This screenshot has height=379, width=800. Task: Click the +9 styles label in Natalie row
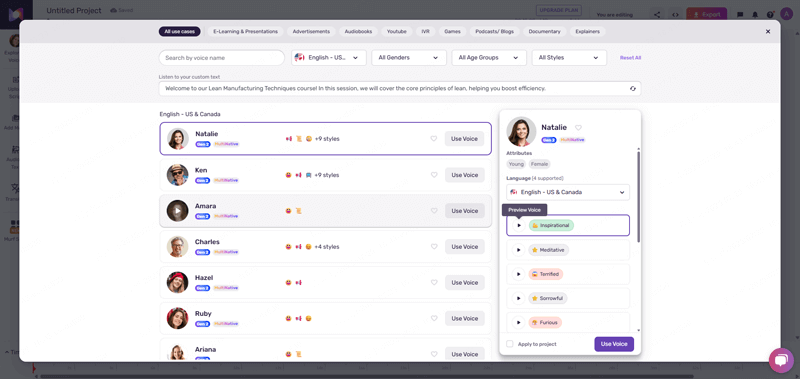pyautogui.click(x=327, y=139)
